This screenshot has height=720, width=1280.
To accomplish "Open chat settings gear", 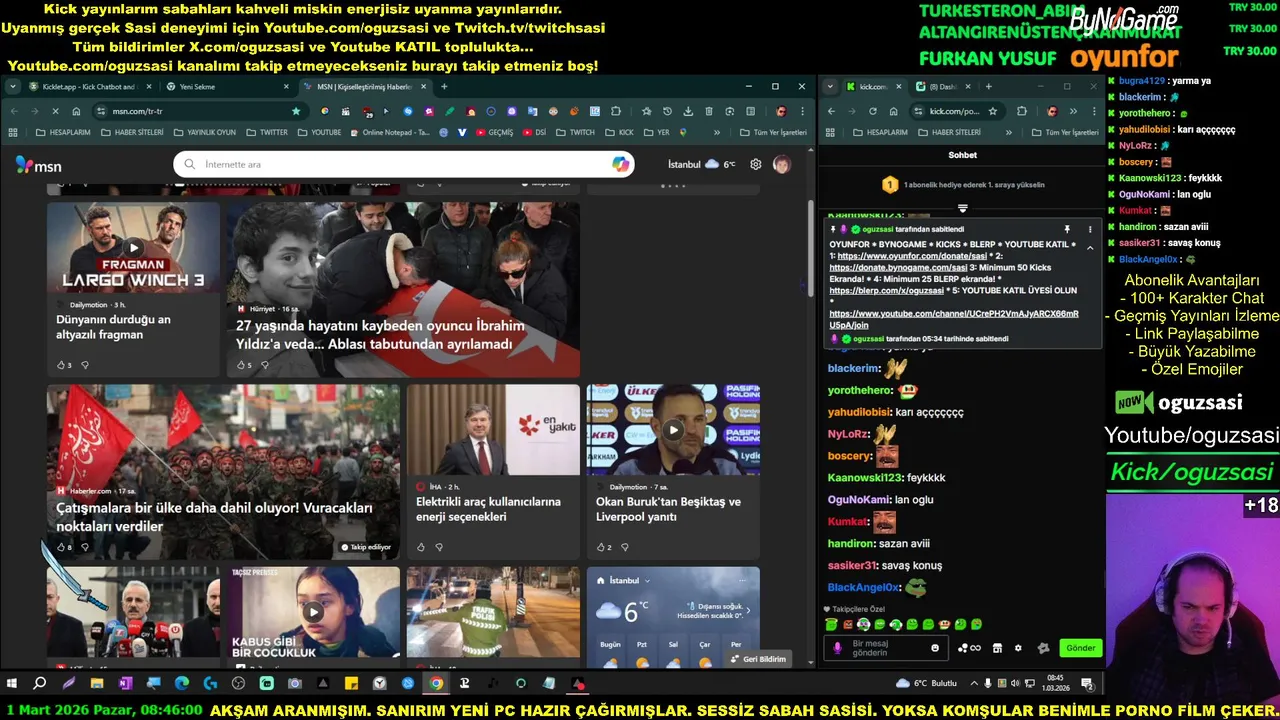I will [1018, 648].
